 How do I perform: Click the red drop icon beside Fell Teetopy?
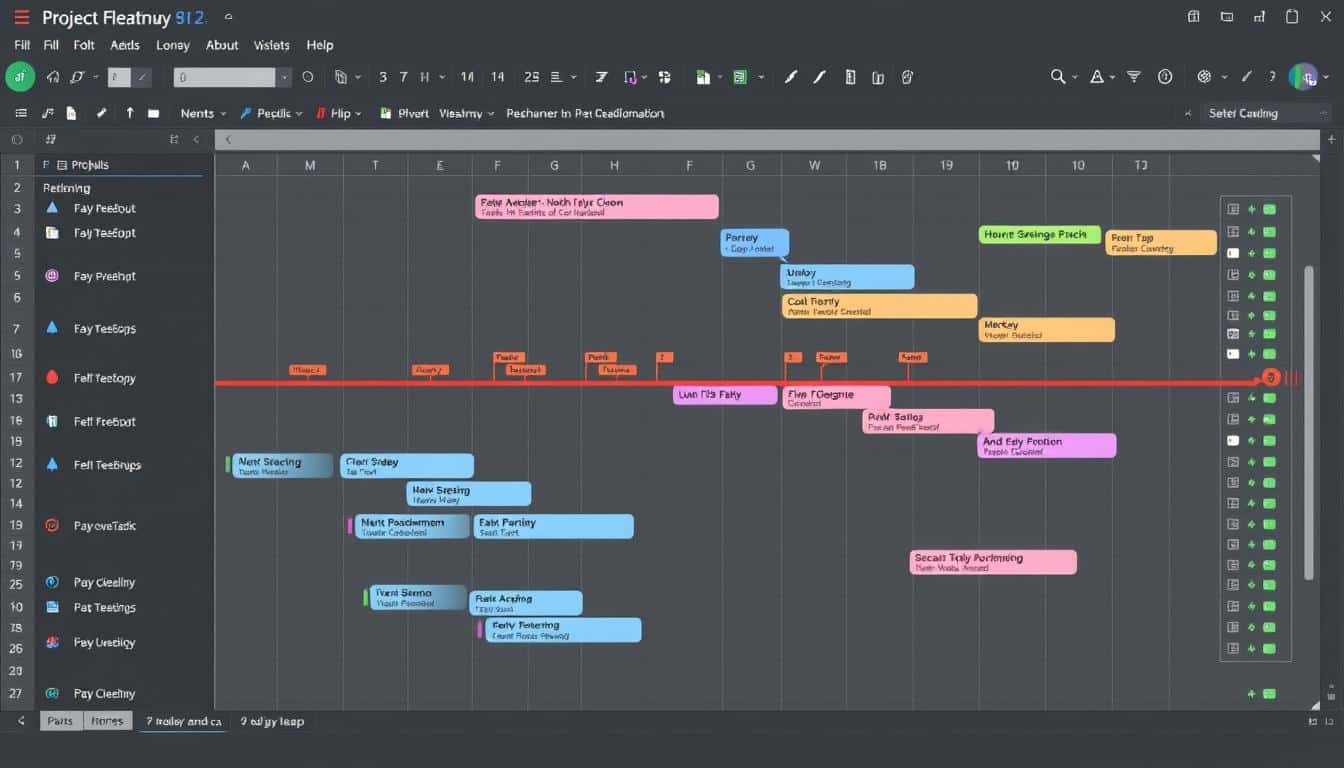pyautogui.click(x=52, y=378)
